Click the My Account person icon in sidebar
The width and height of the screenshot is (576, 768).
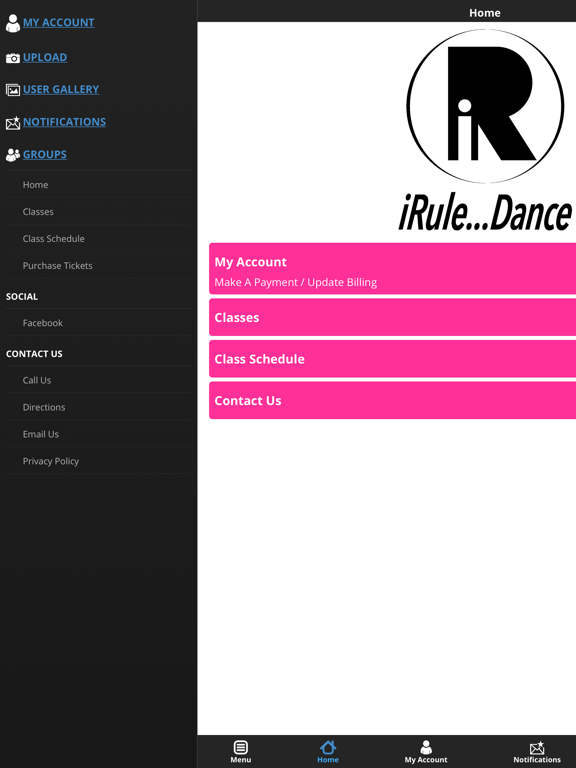point(13,23)
